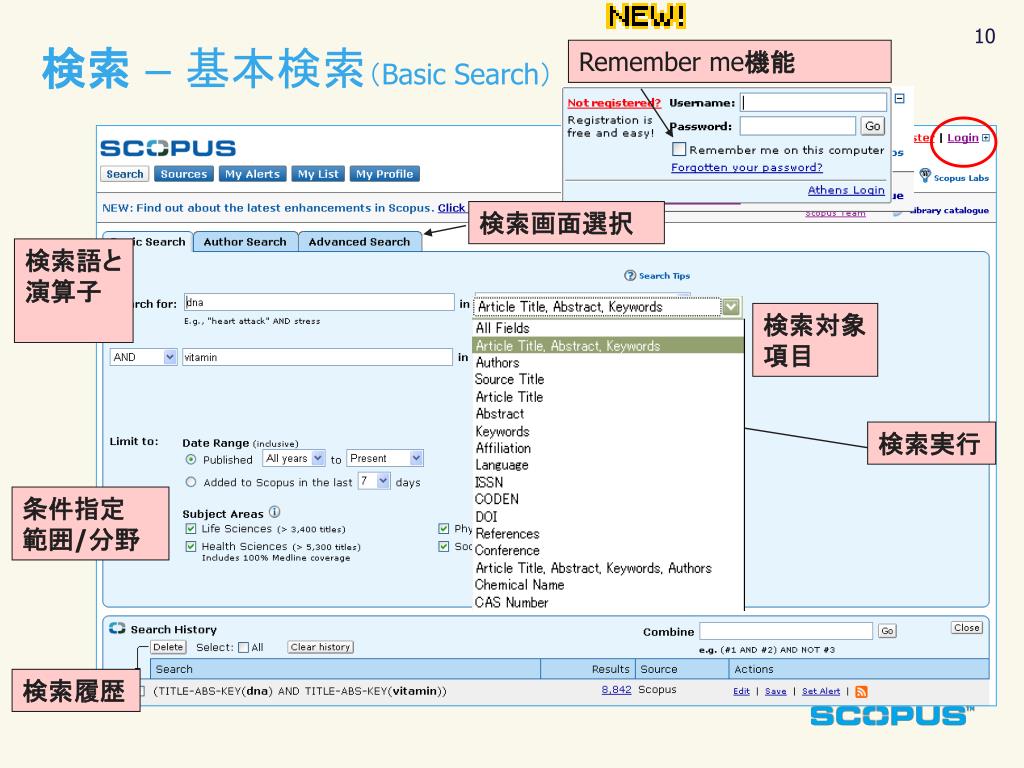Close the Search History panel
1024x768 pixels.
(x=967, y=628)
